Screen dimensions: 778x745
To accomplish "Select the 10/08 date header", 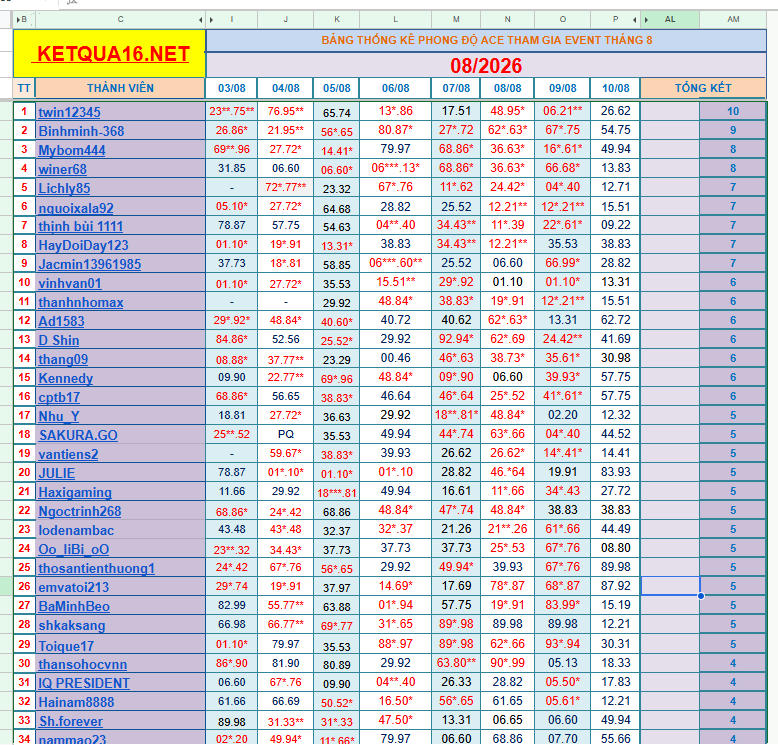I will coord(615,88).
